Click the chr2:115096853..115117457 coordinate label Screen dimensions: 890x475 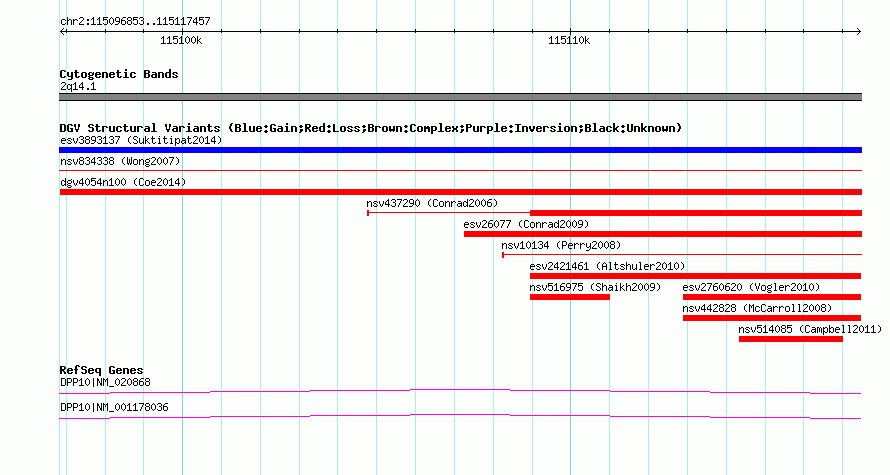point(135,22)
